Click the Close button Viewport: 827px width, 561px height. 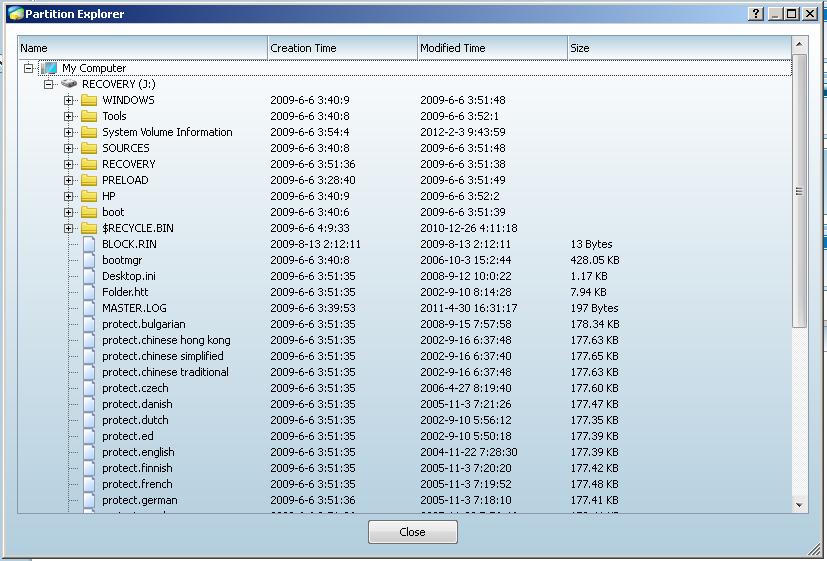pyautogui.click(x=412, y=532)
